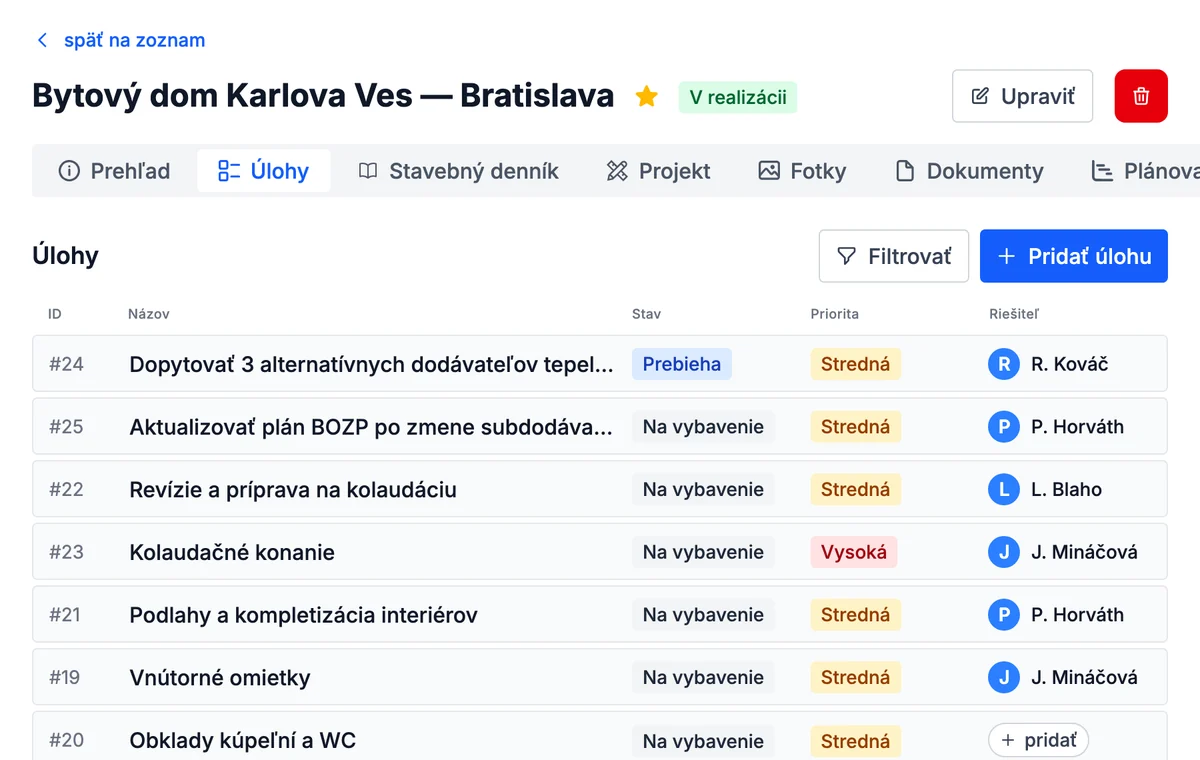Click Stredná priority of task #21
Screen dimensions: 1200x760
click(x=856, y=615)
